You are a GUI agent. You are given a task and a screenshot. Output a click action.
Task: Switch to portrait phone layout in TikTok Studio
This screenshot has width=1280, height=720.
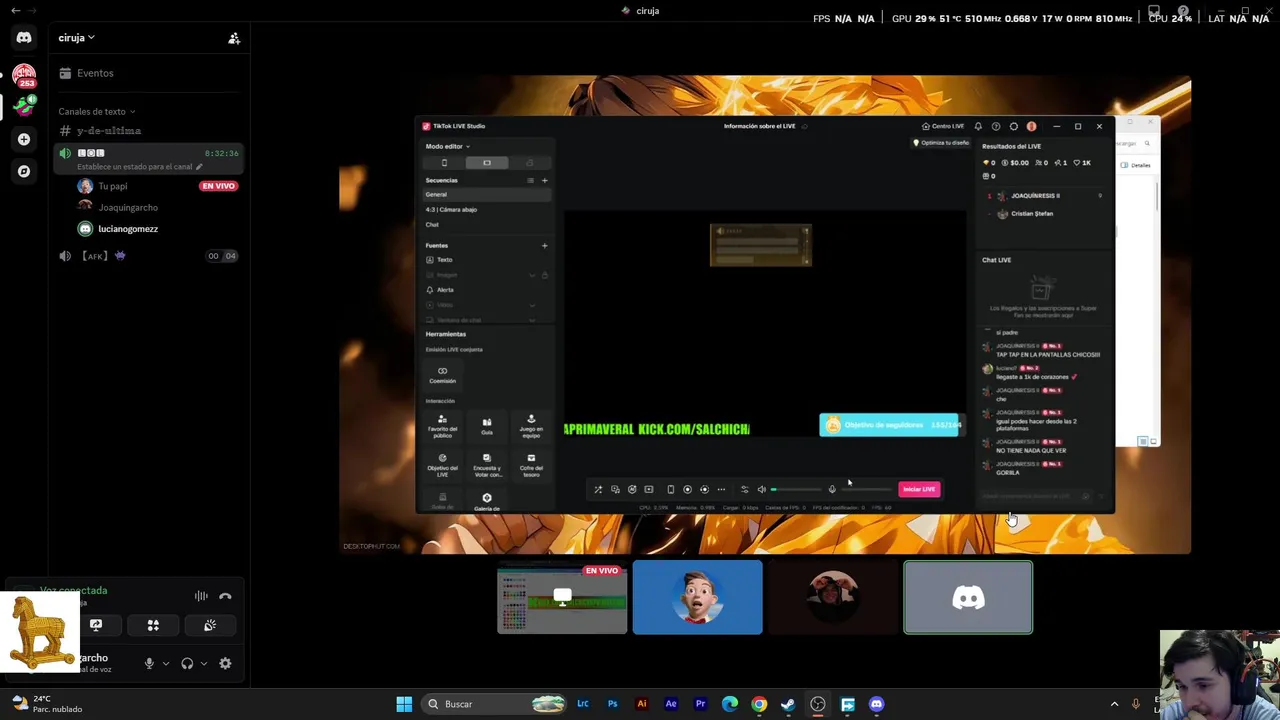(x=444, y=162)
